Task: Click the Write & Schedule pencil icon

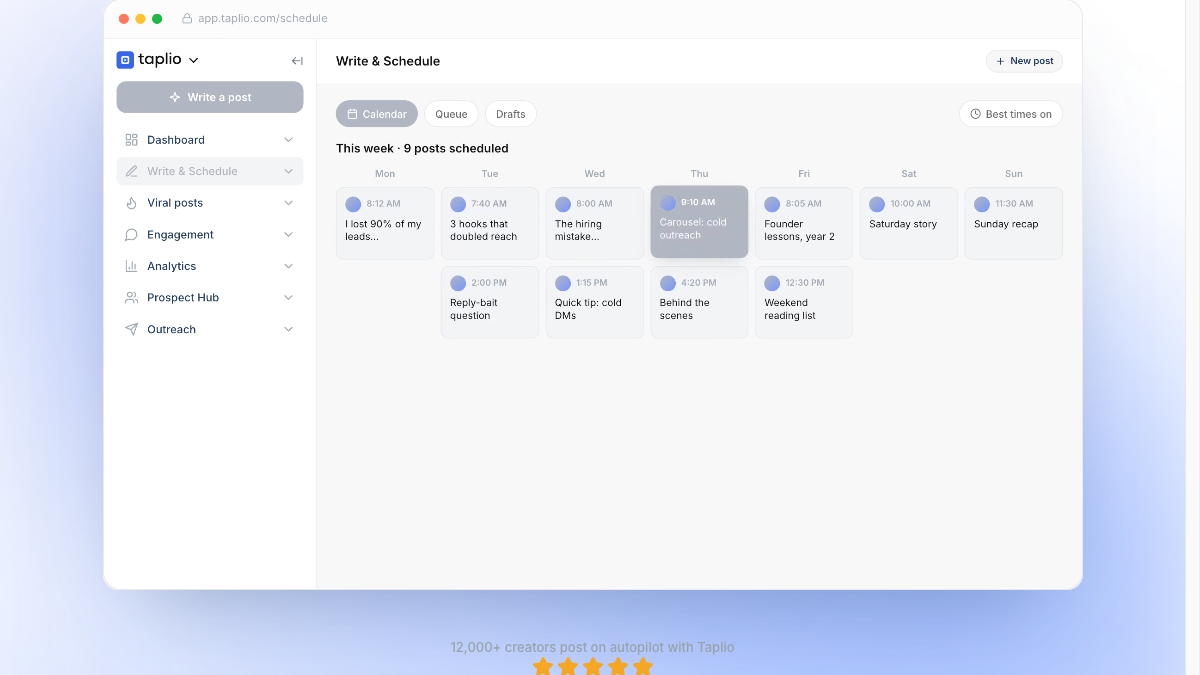Action: point(131,171)
